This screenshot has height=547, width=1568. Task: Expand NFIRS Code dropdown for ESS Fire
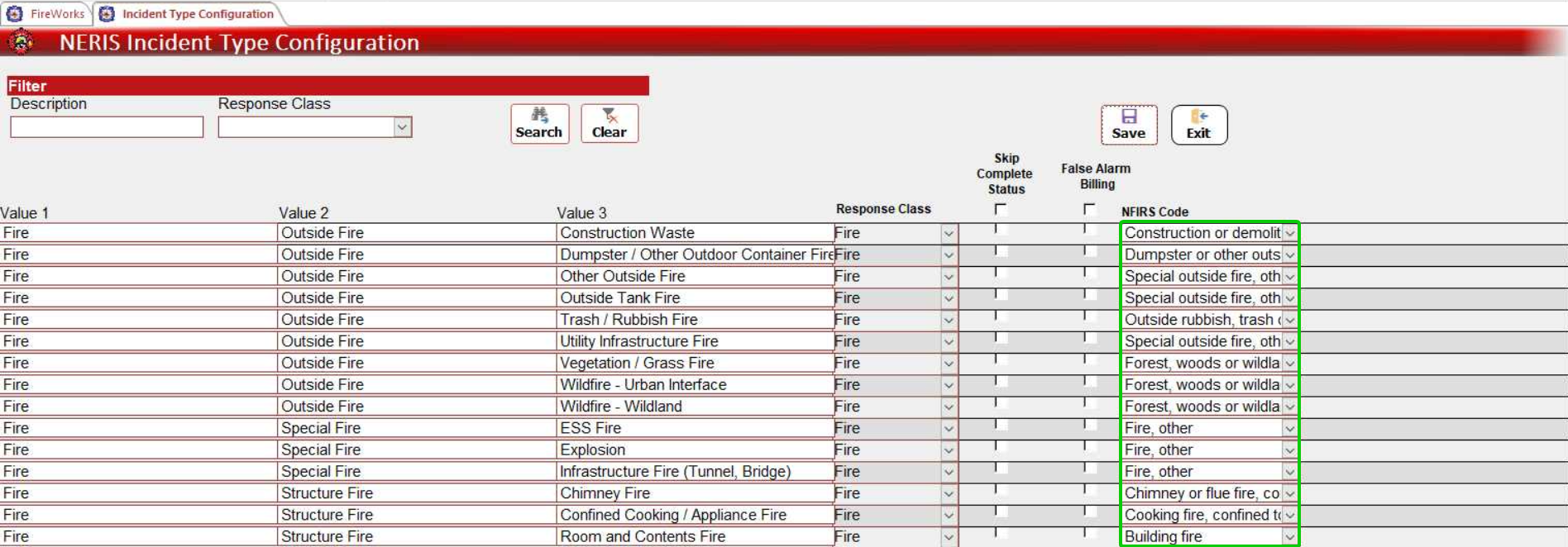pos(1289,428)
